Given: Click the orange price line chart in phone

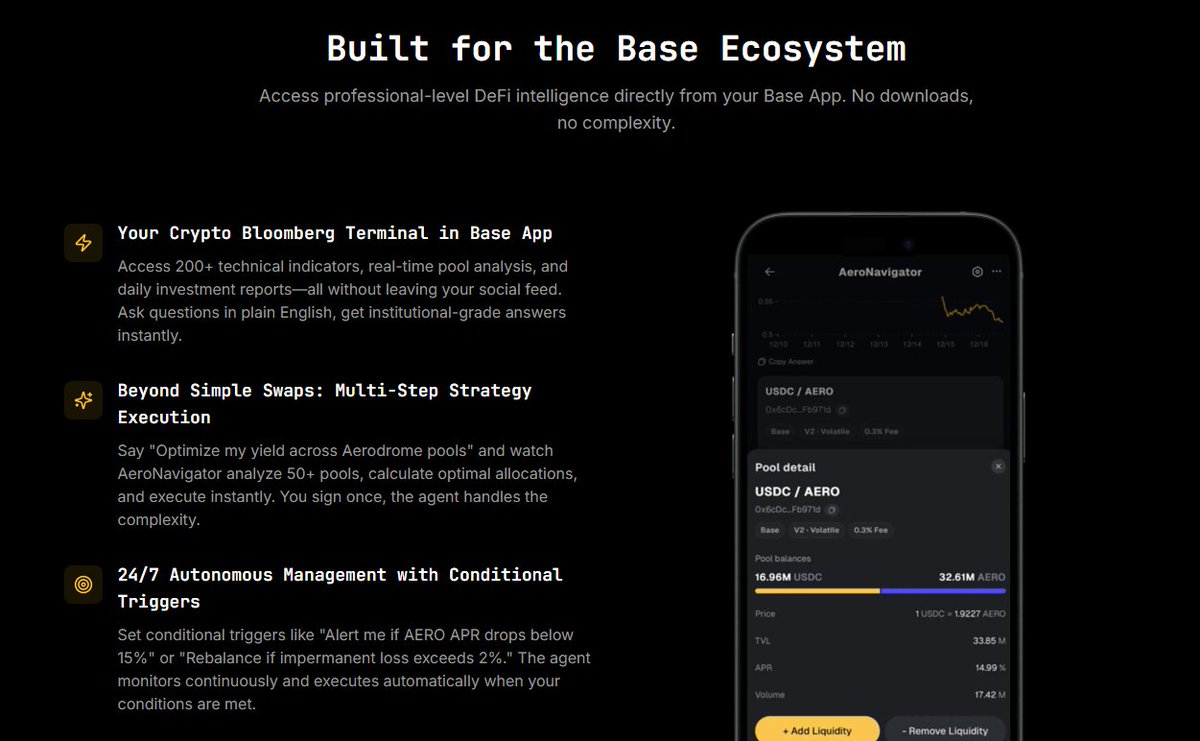Looking at the screenshot, I should tap(972, 309).
